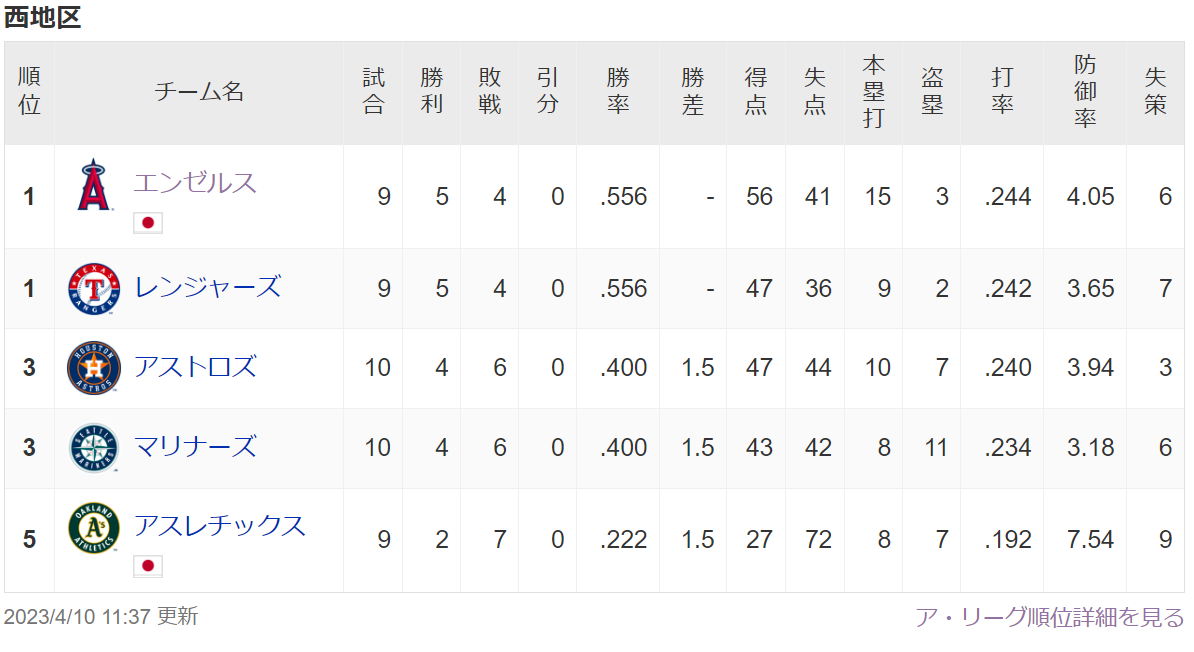This screenshot has height=652, width=1194.
Task: Click the Houston Astros logo
Action: click(x=94, y=368)
